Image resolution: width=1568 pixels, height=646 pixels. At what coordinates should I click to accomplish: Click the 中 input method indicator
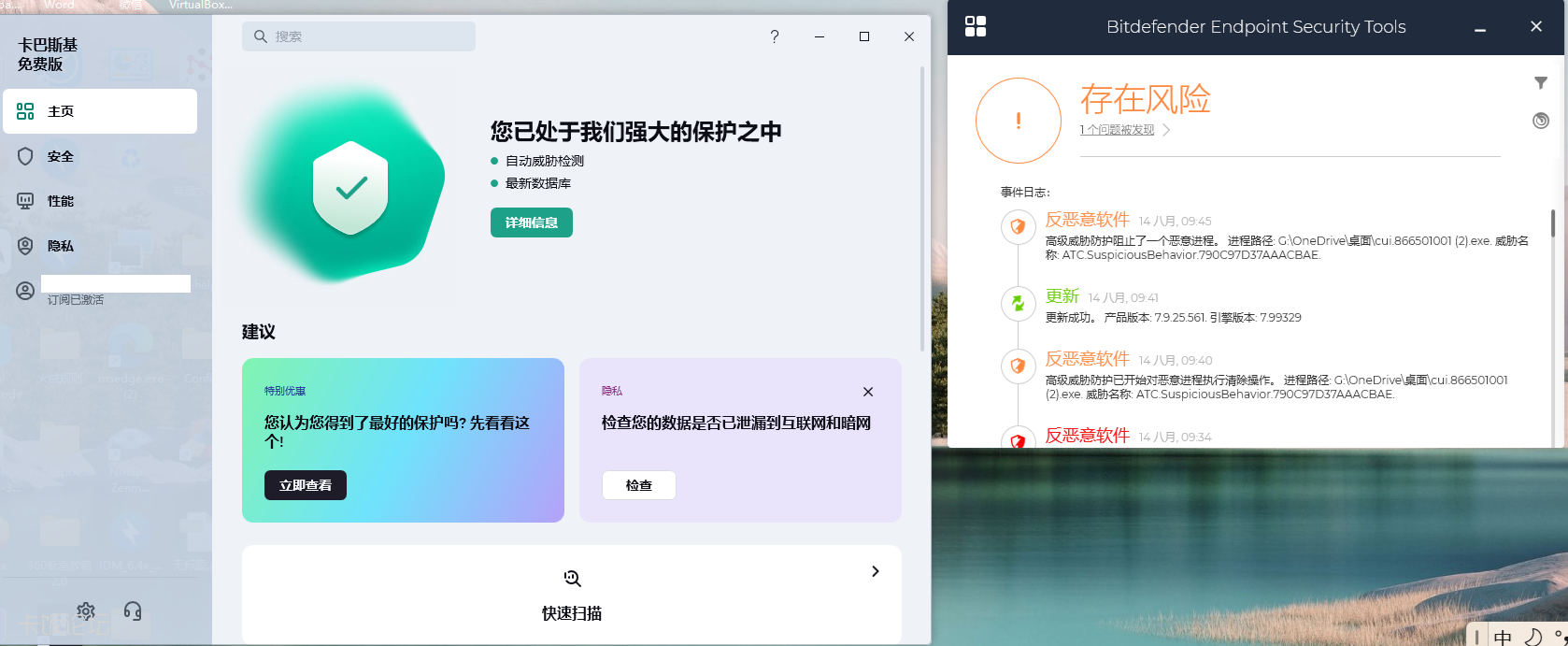point(1503,637)
